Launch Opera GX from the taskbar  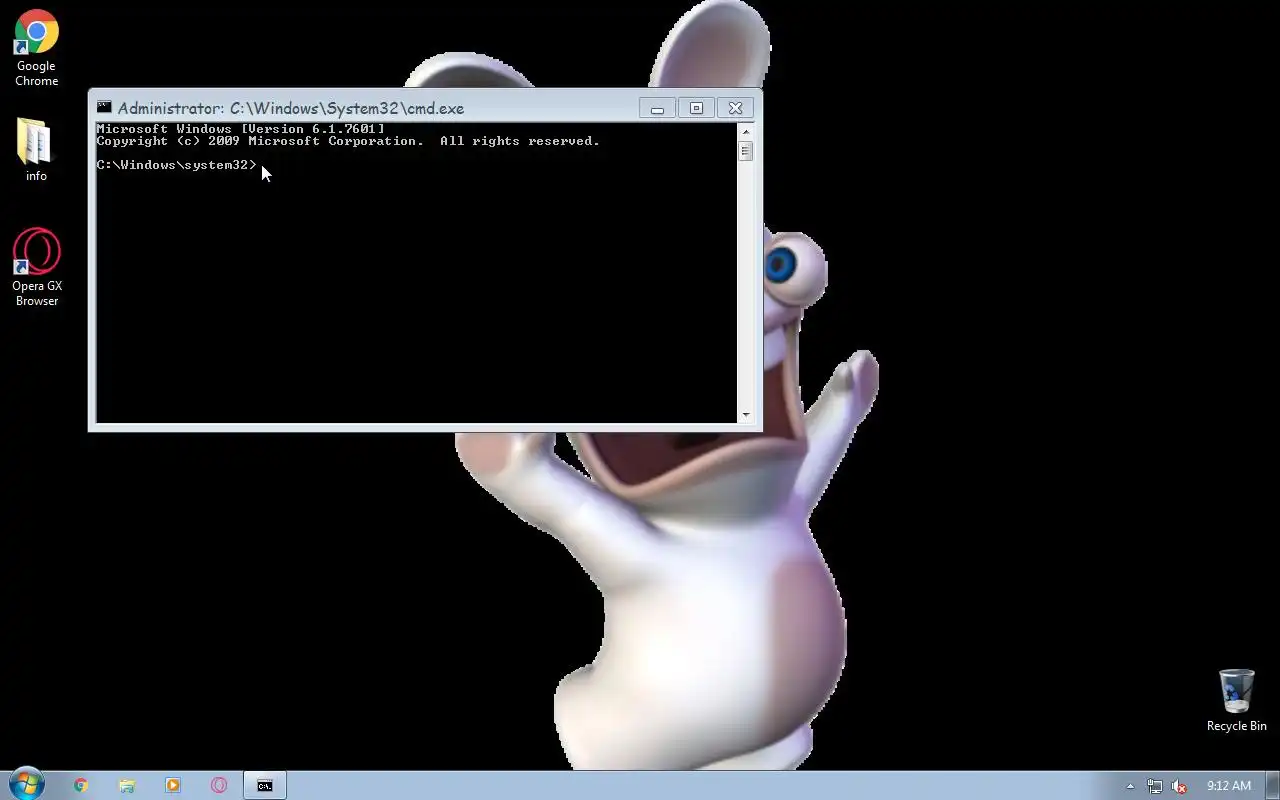pos(219,786)
